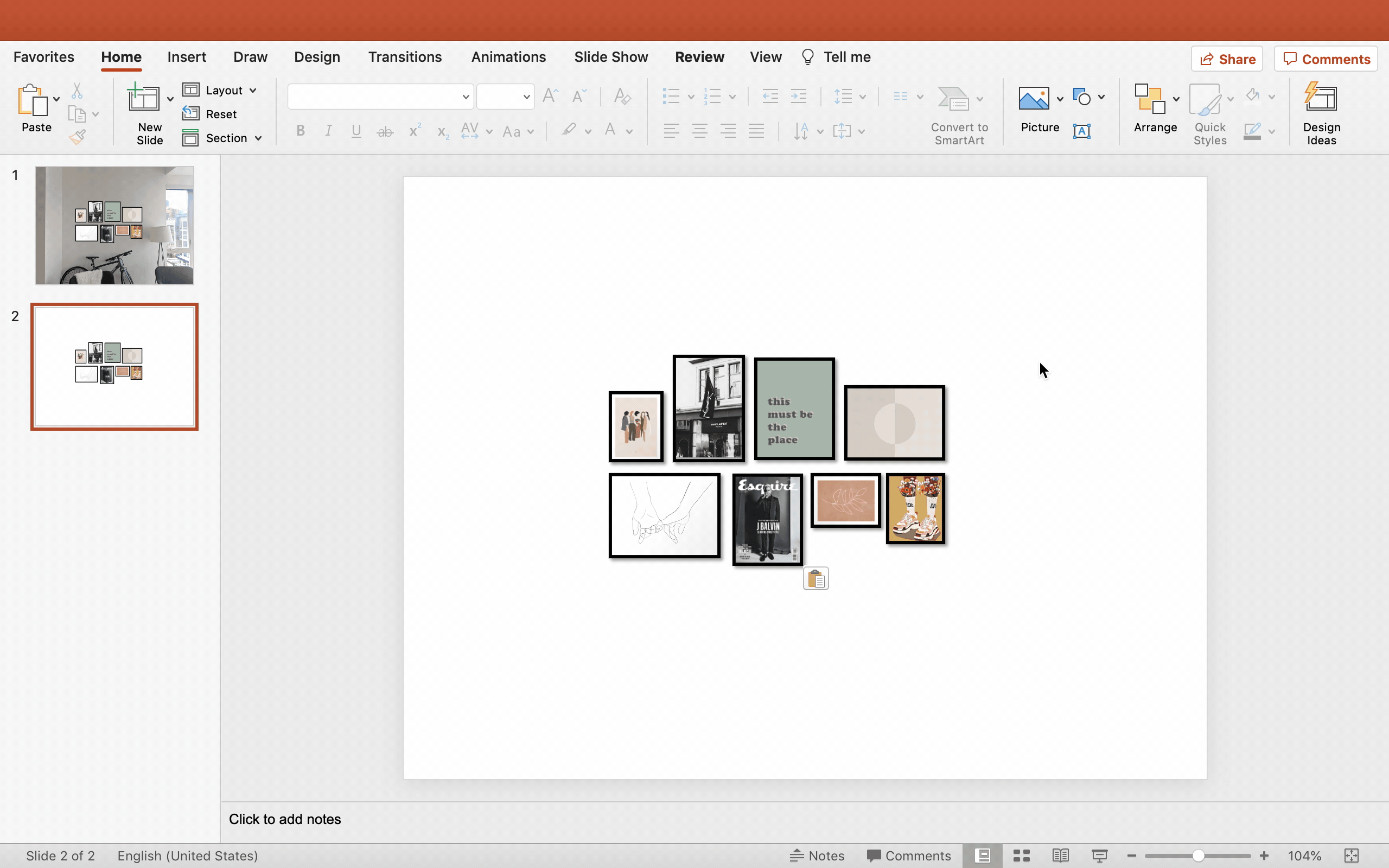The image size is (1389, 868).
Task: Click the Decrease Font Size icon
Action: [579, 96]
